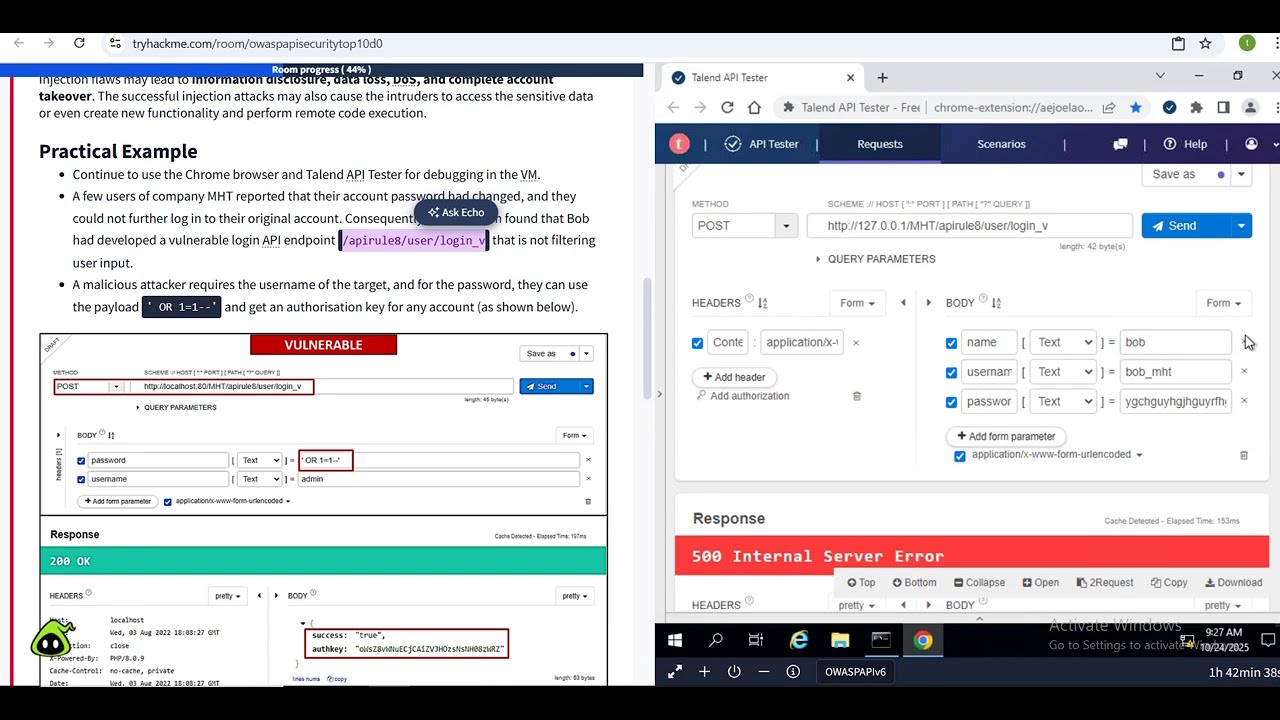Screen dimensions: 1280x720
Task: Reload the Talend API Tester browser page
Action: click(727, 107)
